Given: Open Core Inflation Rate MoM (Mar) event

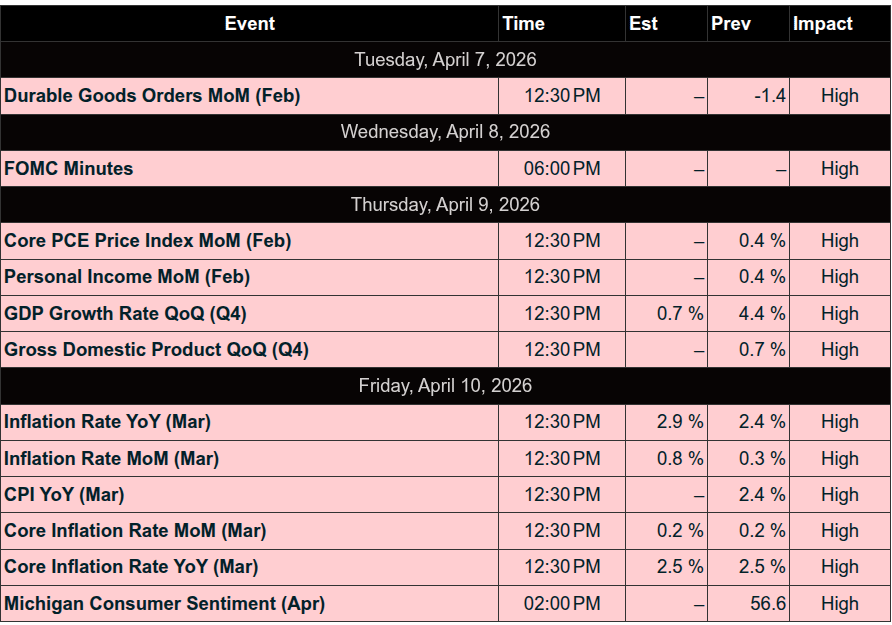Looking at the screenshot, I should tap(135, 531).
